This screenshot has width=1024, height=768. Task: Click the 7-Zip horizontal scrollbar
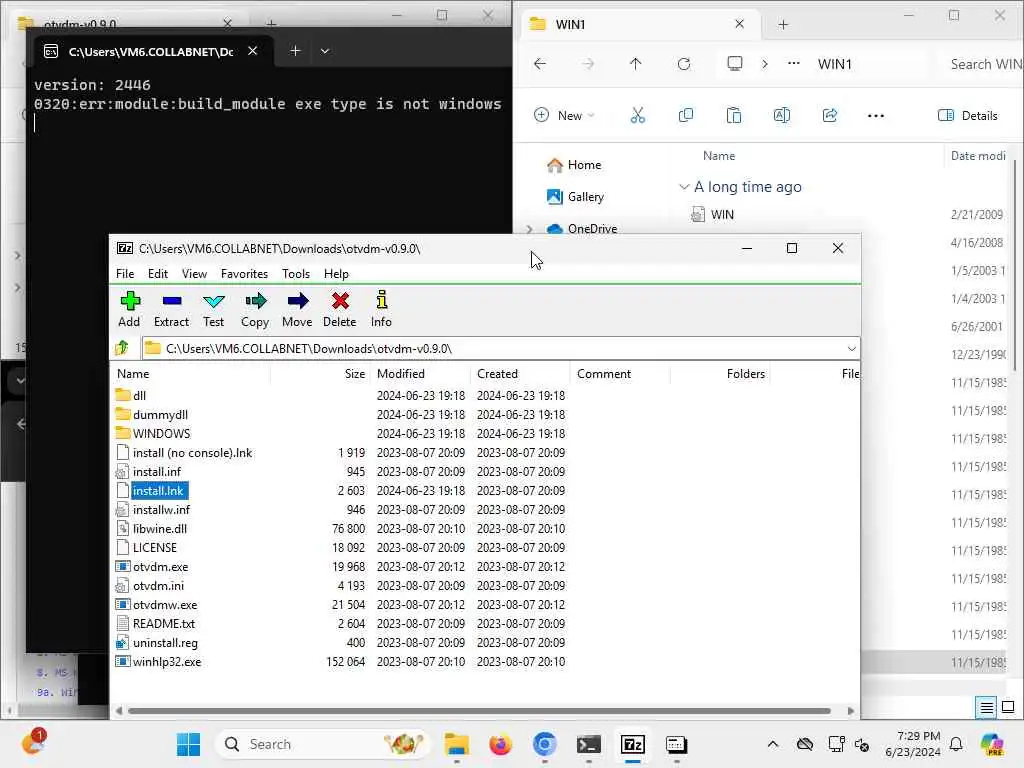click(479, 711)
